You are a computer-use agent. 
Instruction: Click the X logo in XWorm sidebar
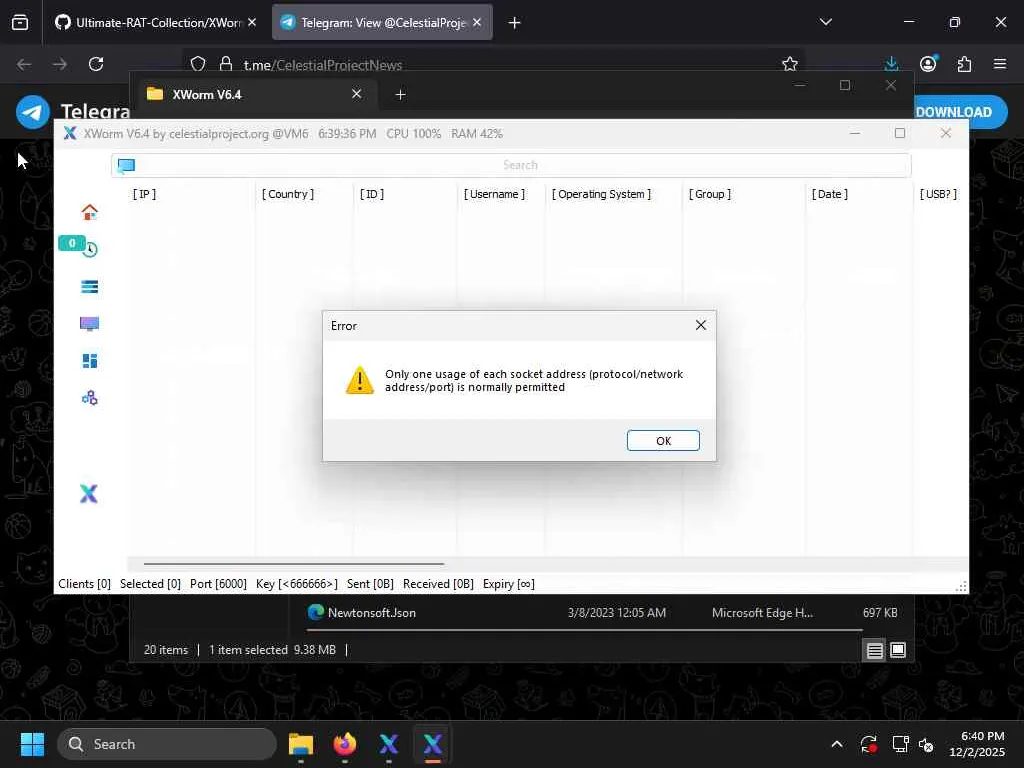(89, 494)
